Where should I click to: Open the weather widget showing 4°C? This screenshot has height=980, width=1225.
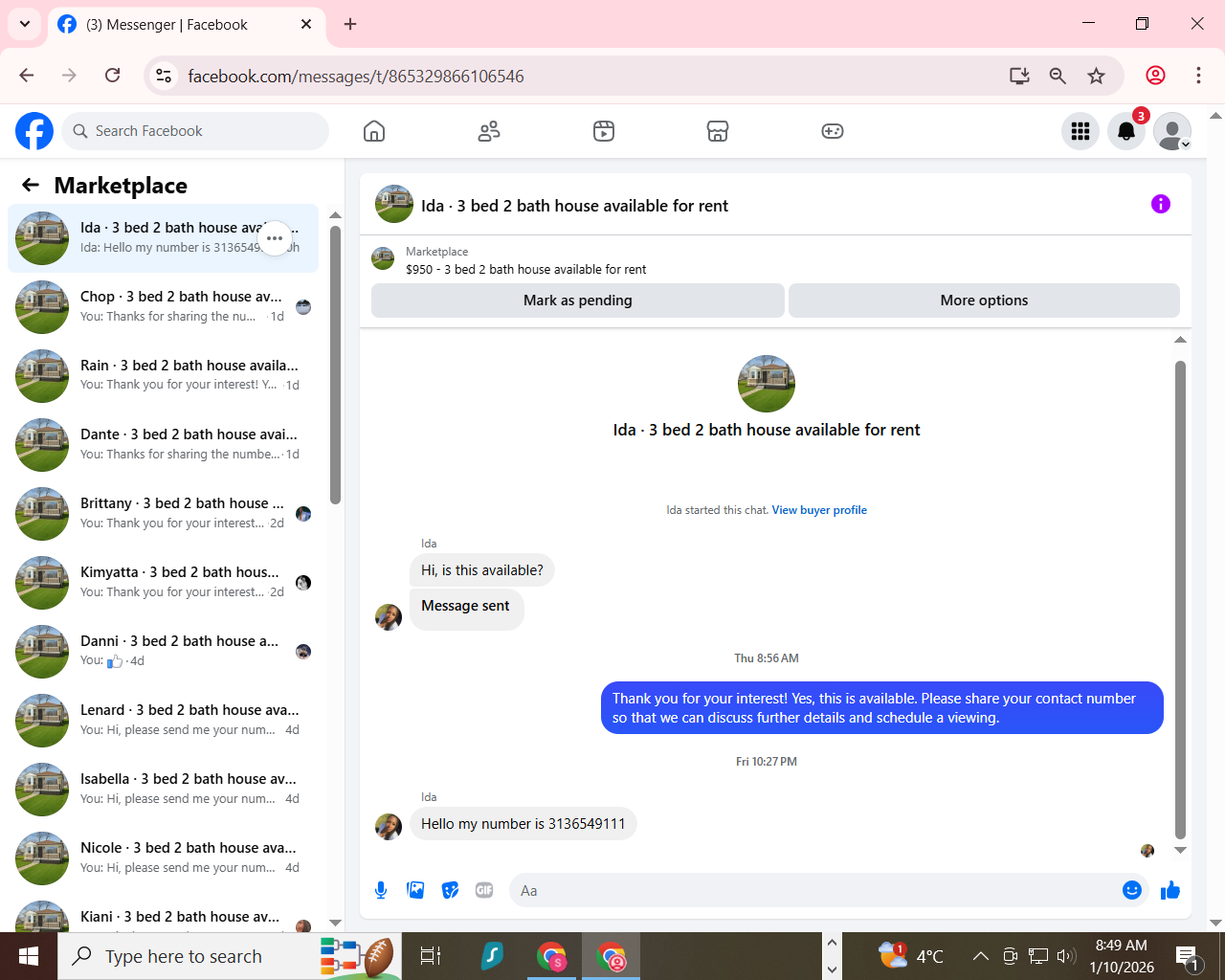coord(911,955)
